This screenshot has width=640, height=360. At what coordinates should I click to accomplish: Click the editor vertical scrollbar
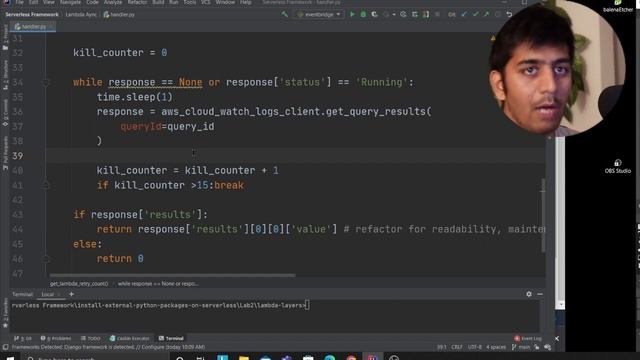pyautogui.click(x=543, y=215)
